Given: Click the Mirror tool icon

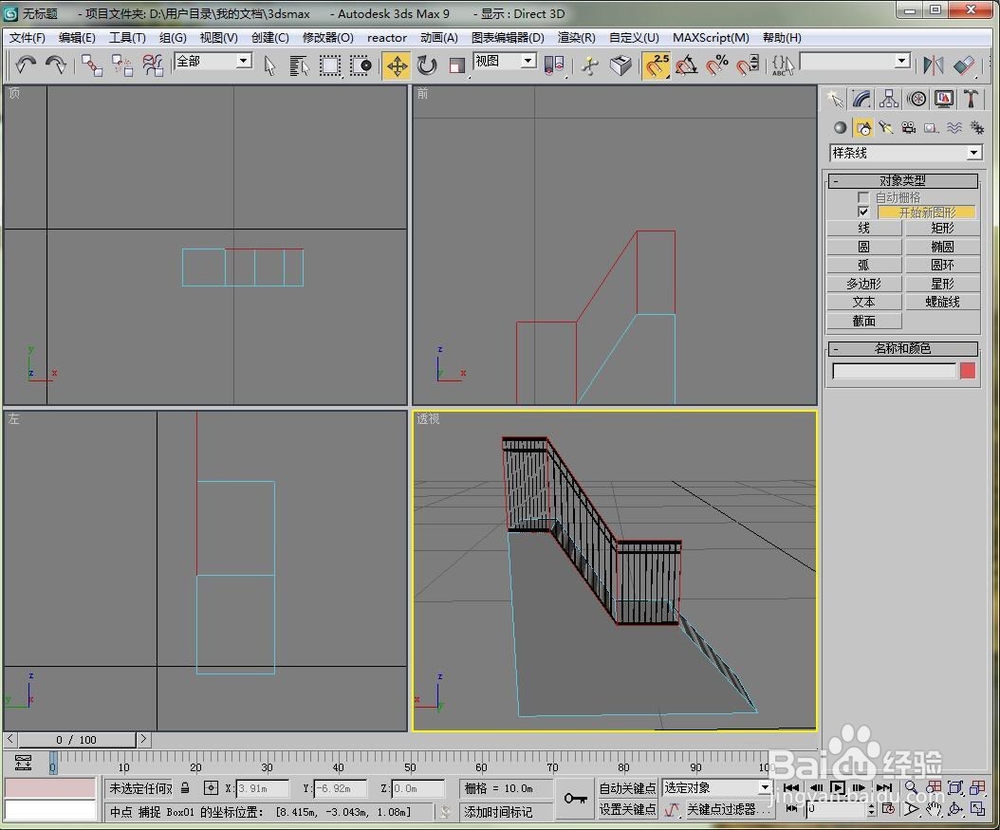Looking at the screenshot, I should click(933, 65).
